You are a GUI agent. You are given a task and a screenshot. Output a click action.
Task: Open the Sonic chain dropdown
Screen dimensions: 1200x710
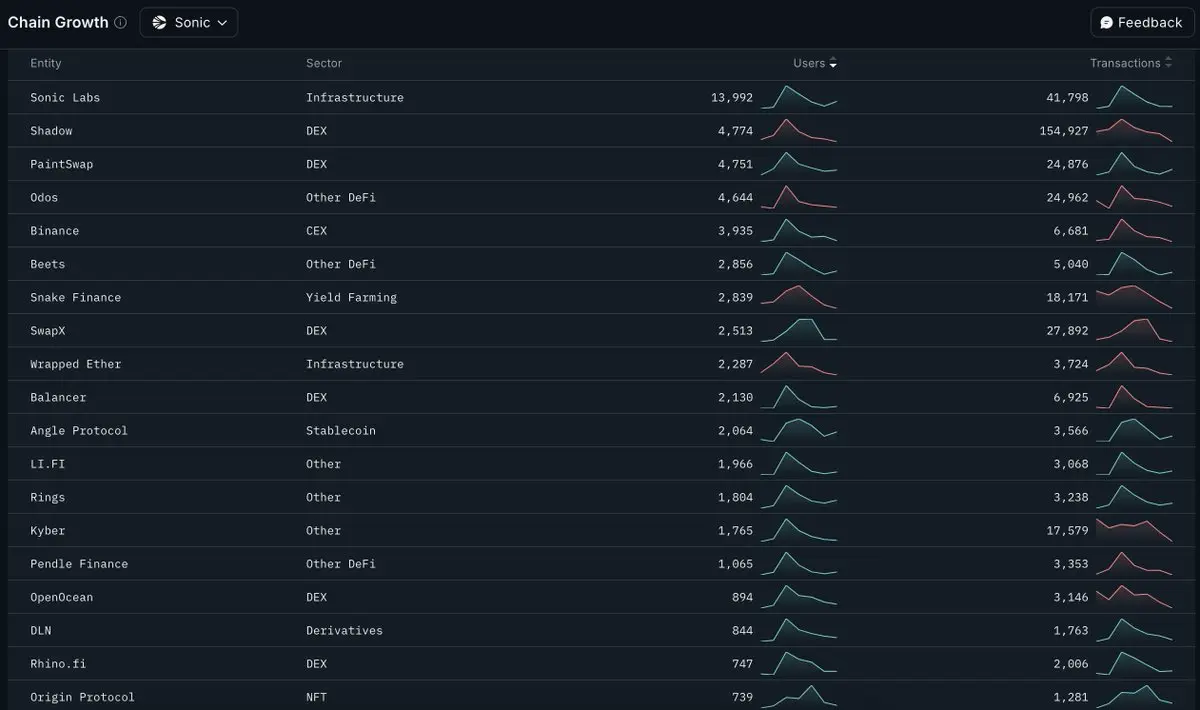(189, 22)
